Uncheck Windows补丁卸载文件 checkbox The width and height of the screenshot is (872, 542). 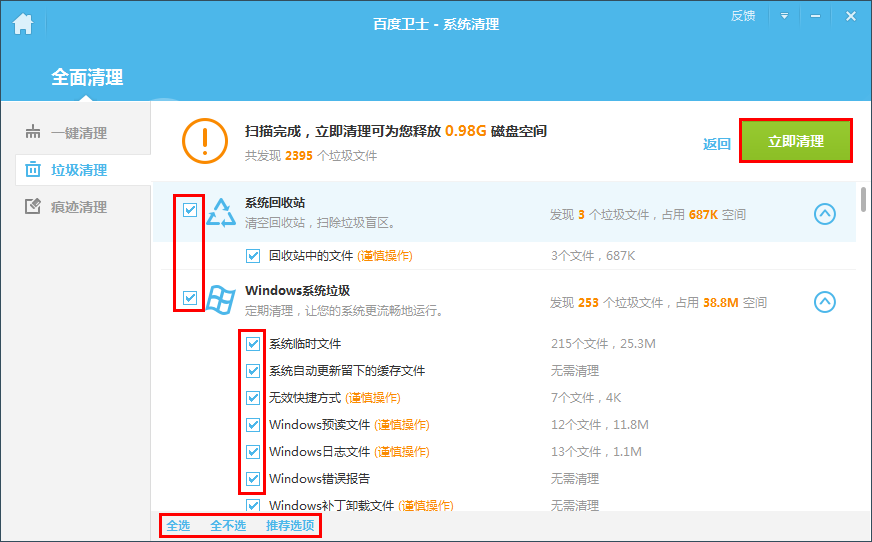[253, 505]
